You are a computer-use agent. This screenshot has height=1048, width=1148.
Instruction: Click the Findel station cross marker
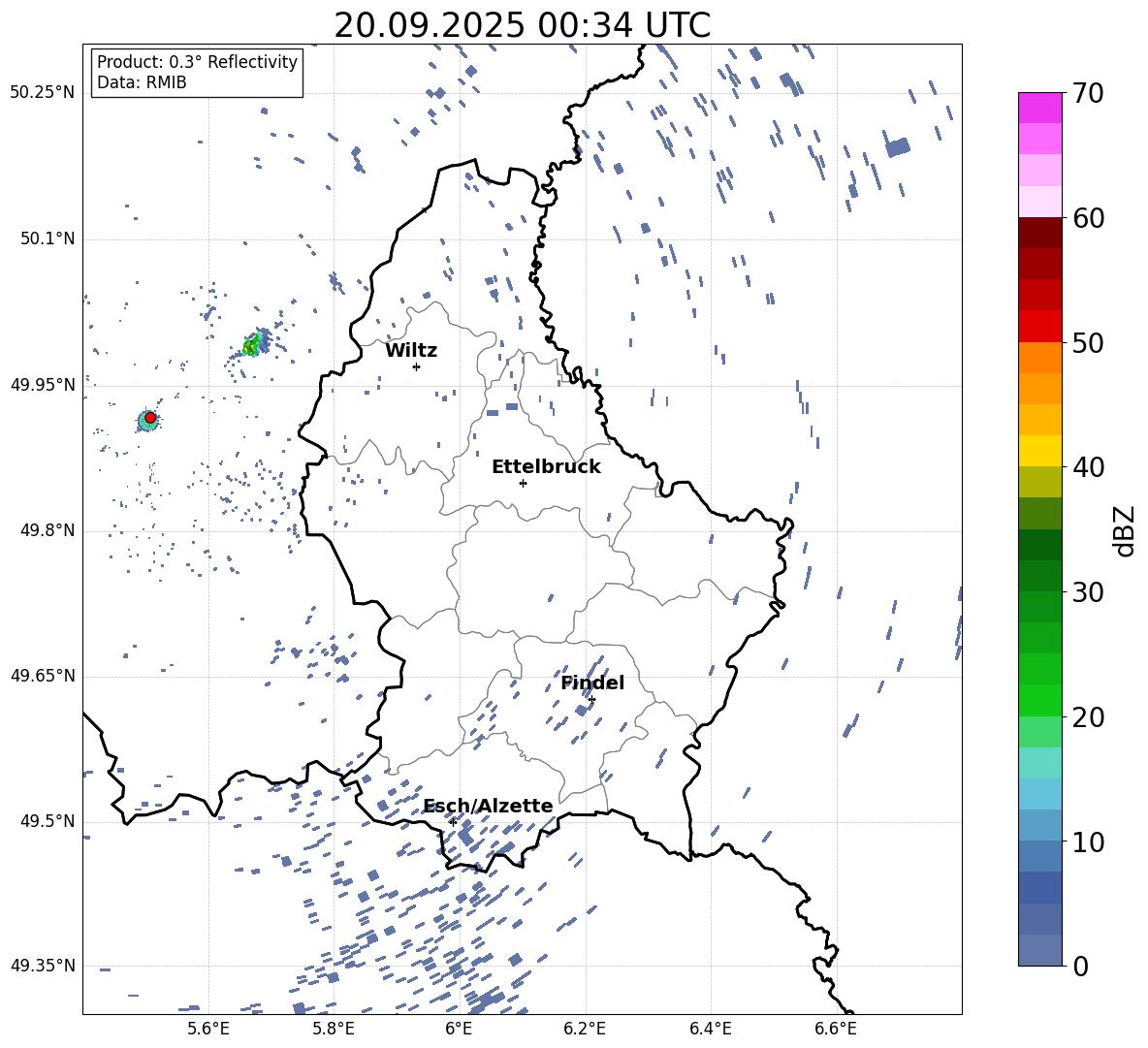pyautogui.click(x=591, y=699)
